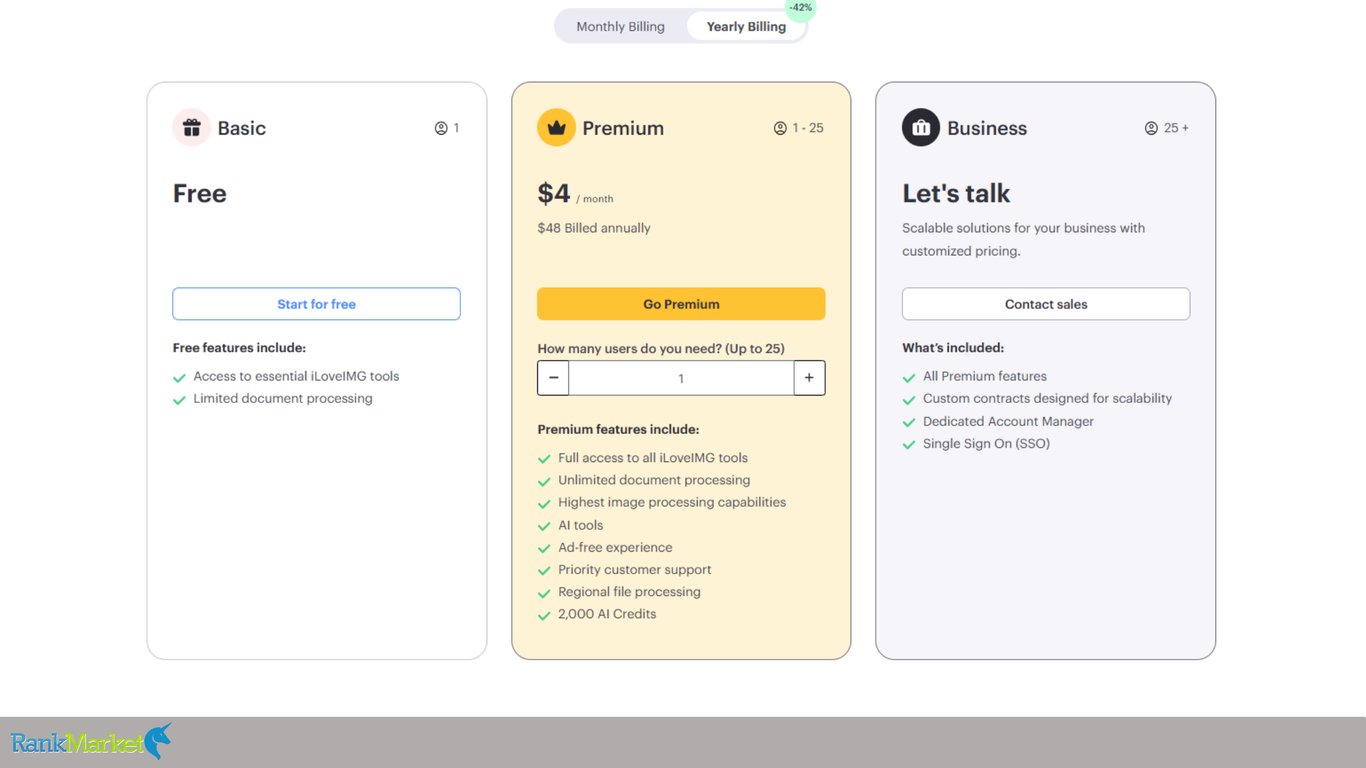1366x768 pixels.
Task: Click Free features include heading
Action: (239, 348)
